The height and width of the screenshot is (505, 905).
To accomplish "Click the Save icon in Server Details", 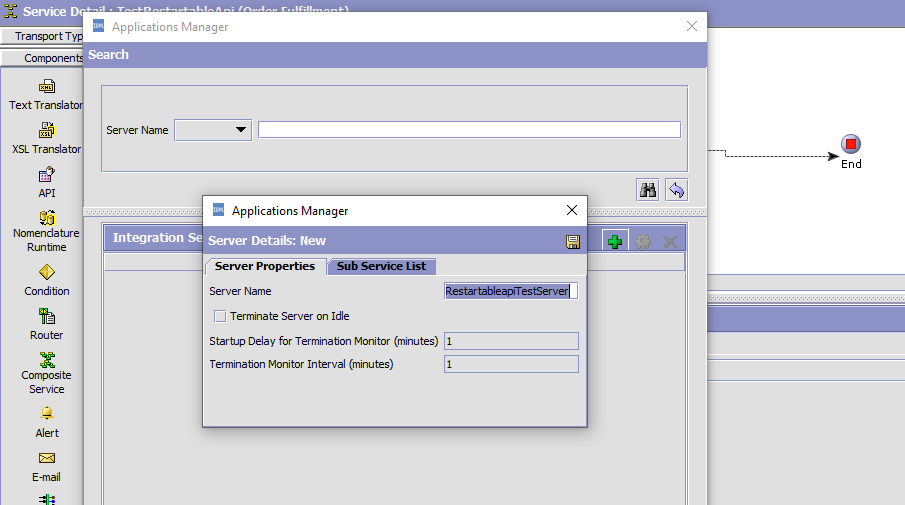I will (x=573, y=241).
